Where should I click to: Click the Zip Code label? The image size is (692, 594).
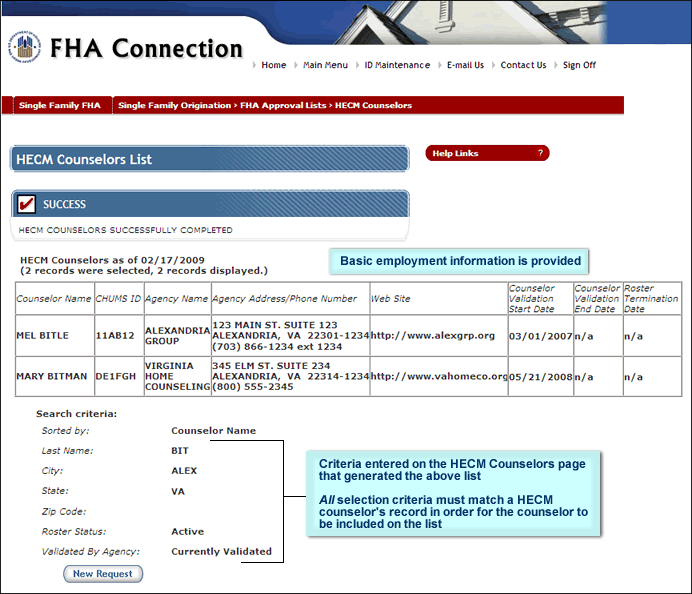point(64,511)
